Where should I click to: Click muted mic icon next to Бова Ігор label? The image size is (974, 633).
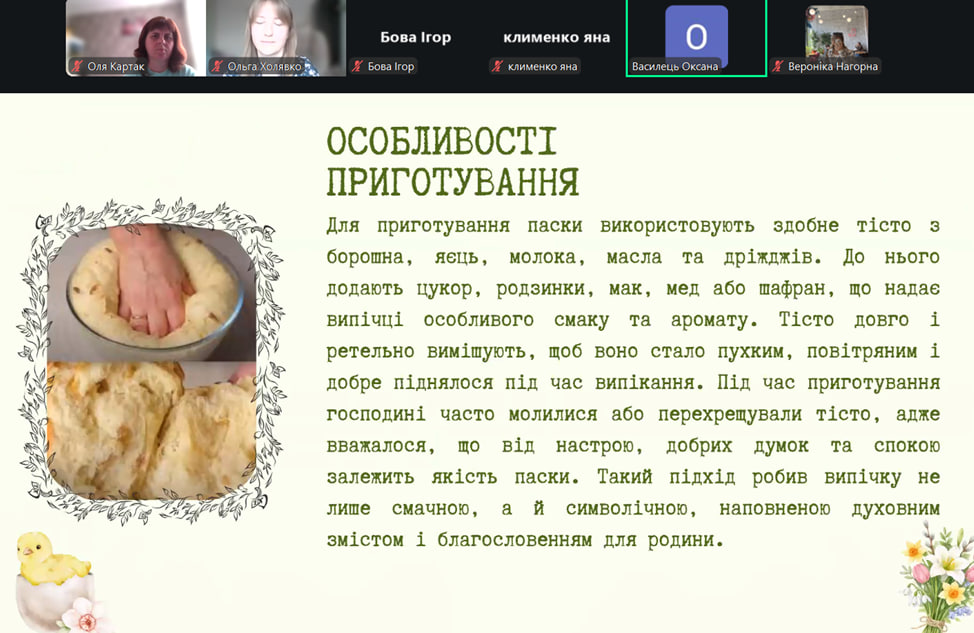357,67
